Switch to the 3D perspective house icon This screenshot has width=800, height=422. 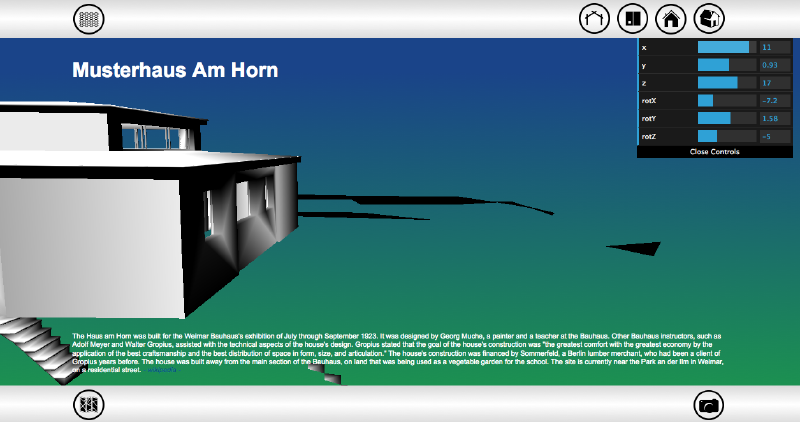pyautogui.click(x=709, y=19)
